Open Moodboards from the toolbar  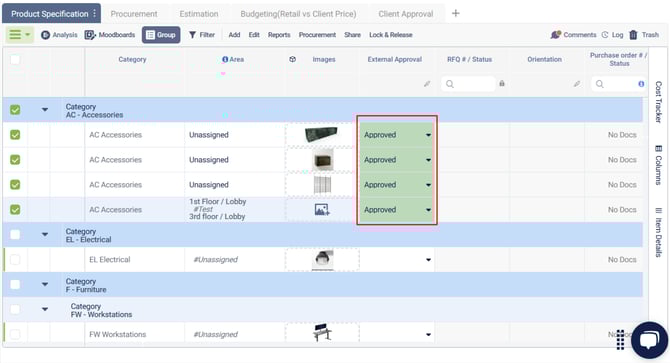click(110, 35)
